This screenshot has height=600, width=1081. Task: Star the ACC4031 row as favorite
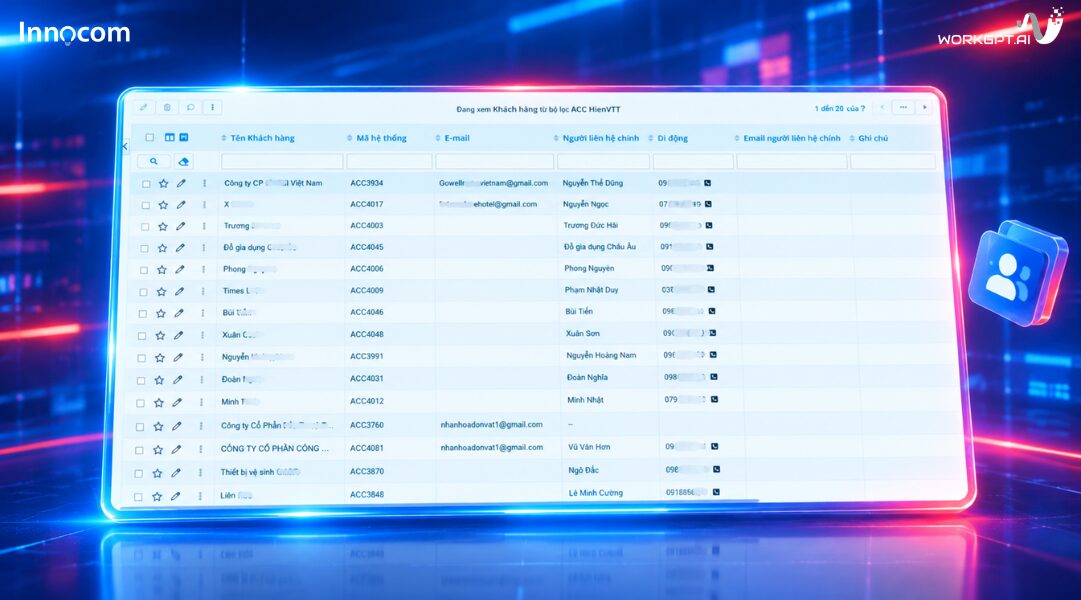tap(159, 380)
